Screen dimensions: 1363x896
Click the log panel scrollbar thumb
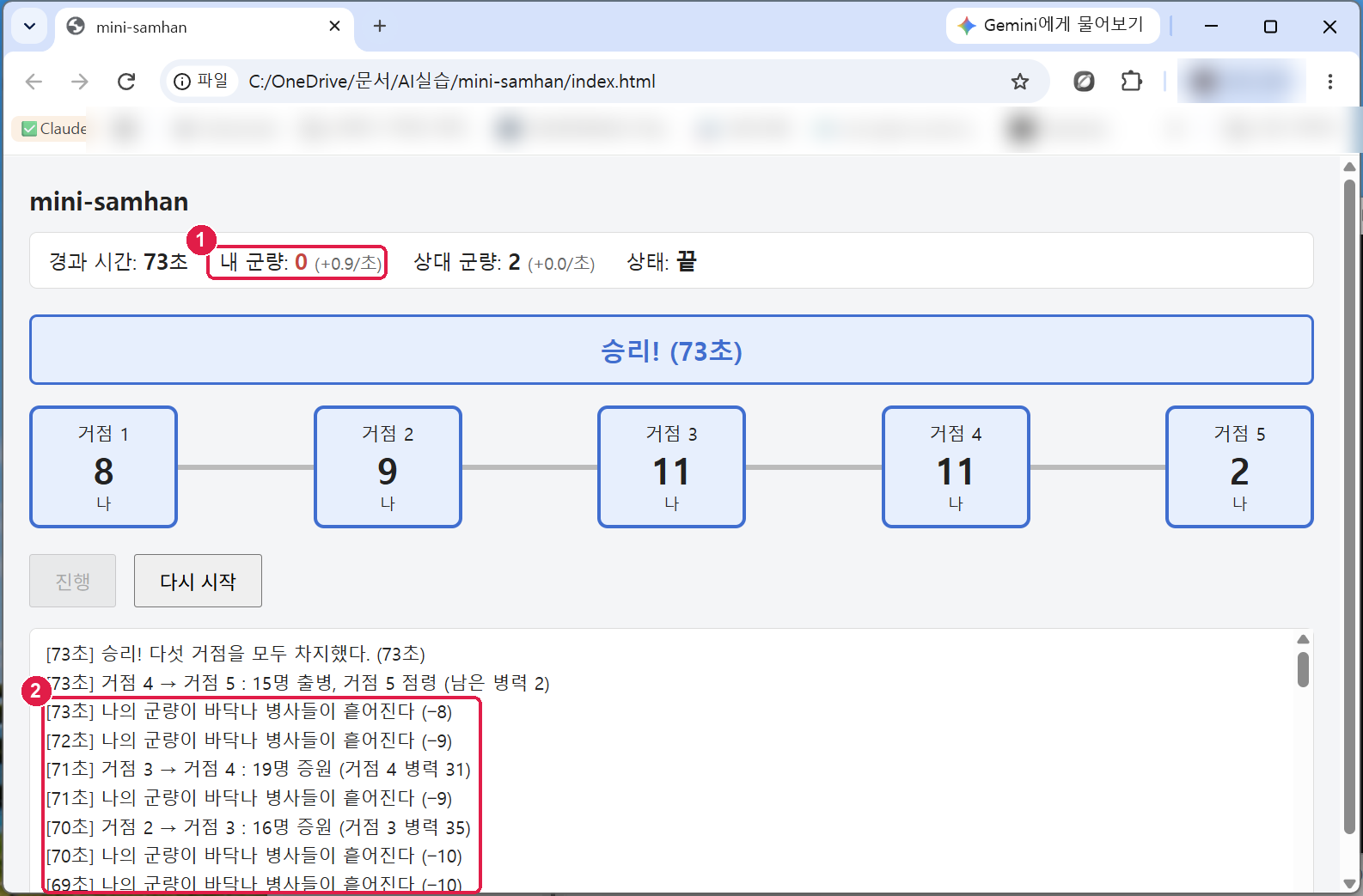tap(1303, 669)
